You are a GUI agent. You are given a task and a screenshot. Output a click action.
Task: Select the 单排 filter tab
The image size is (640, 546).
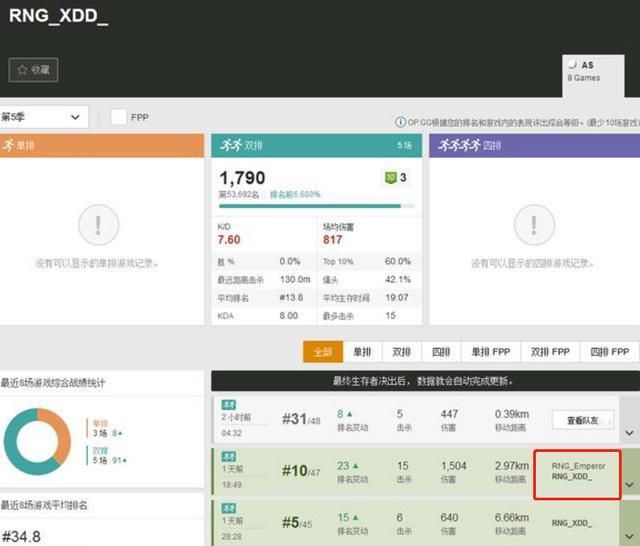362,352
